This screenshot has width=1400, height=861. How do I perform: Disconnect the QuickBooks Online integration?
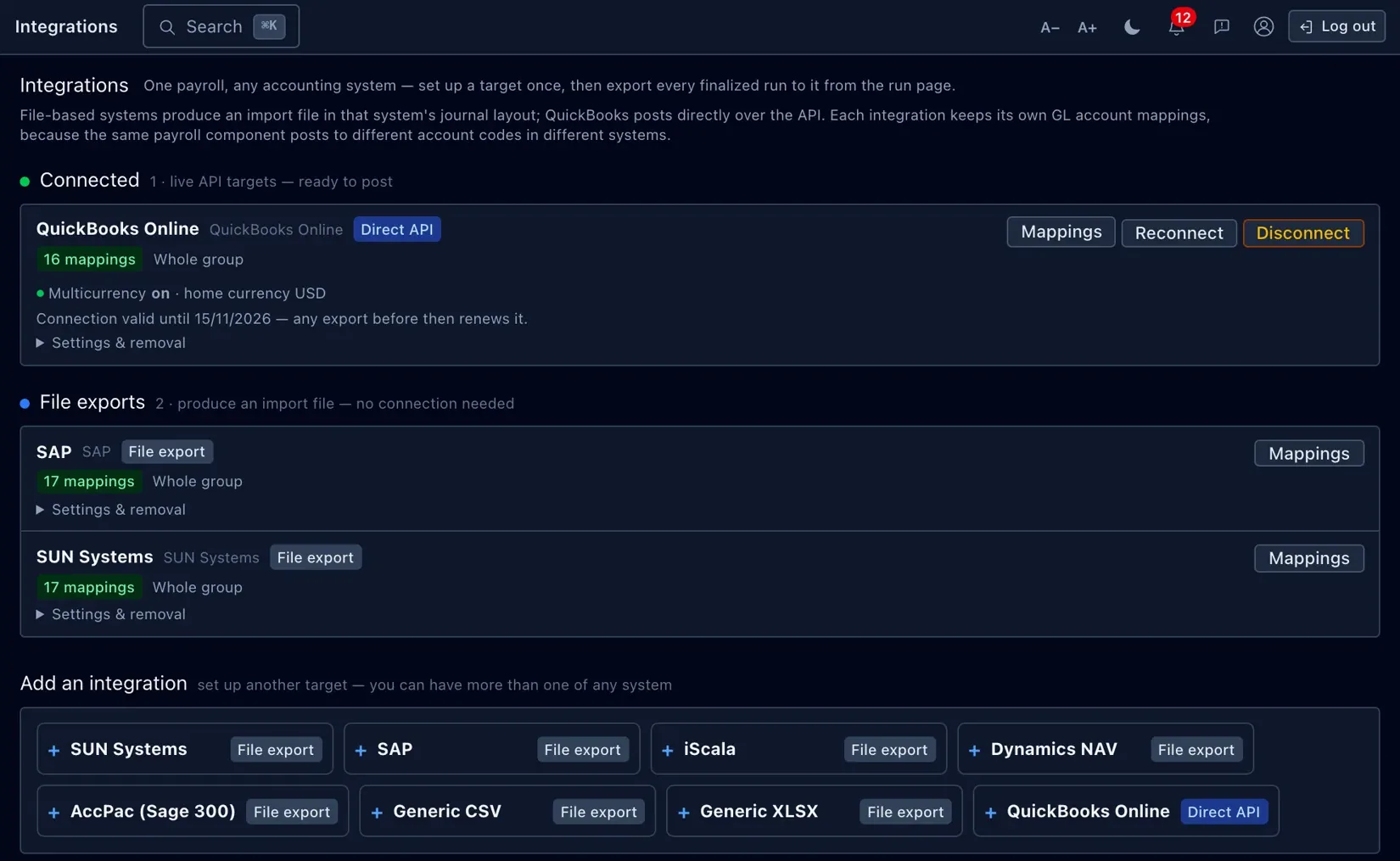pos(1303,233)
